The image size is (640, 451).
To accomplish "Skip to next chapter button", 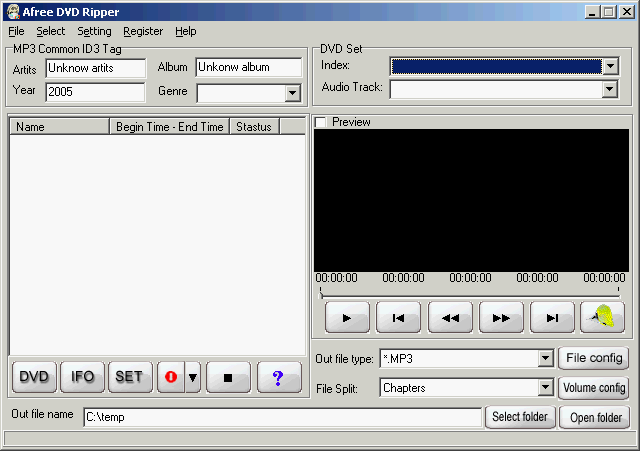I will click(552, 318).
